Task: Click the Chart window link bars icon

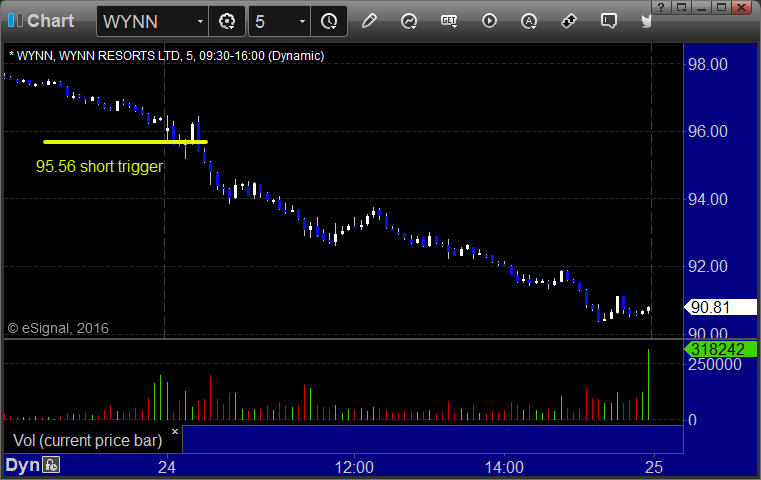Action: pos(15,20)
